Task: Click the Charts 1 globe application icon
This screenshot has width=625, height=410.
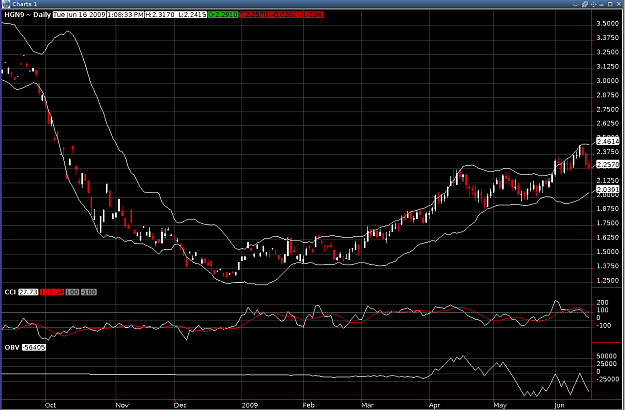Action: click(6, 4)
